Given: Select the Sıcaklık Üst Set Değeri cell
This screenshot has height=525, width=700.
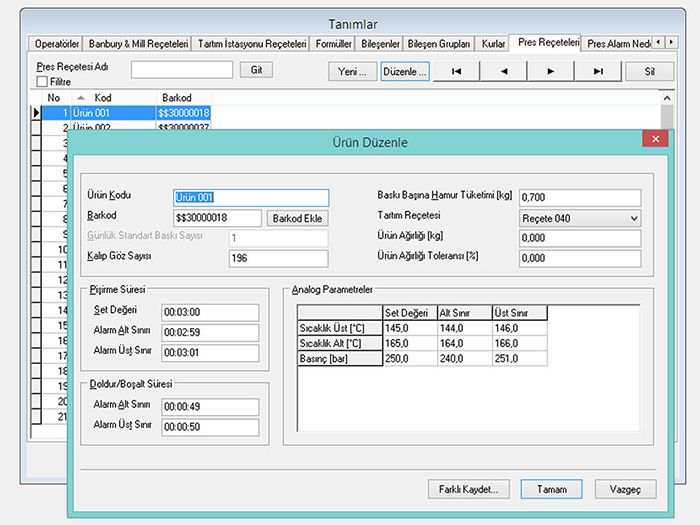Looking at the screenshot, I should pyautogui.click(x=410, y=328).
